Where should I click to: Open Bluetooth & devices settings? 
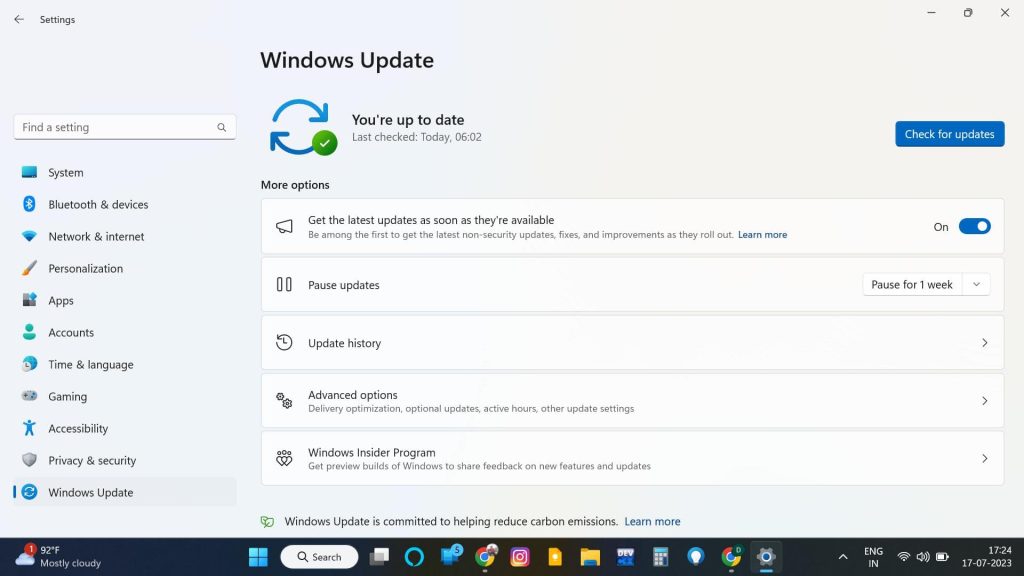pyautogui.click(x=98, y=205)
